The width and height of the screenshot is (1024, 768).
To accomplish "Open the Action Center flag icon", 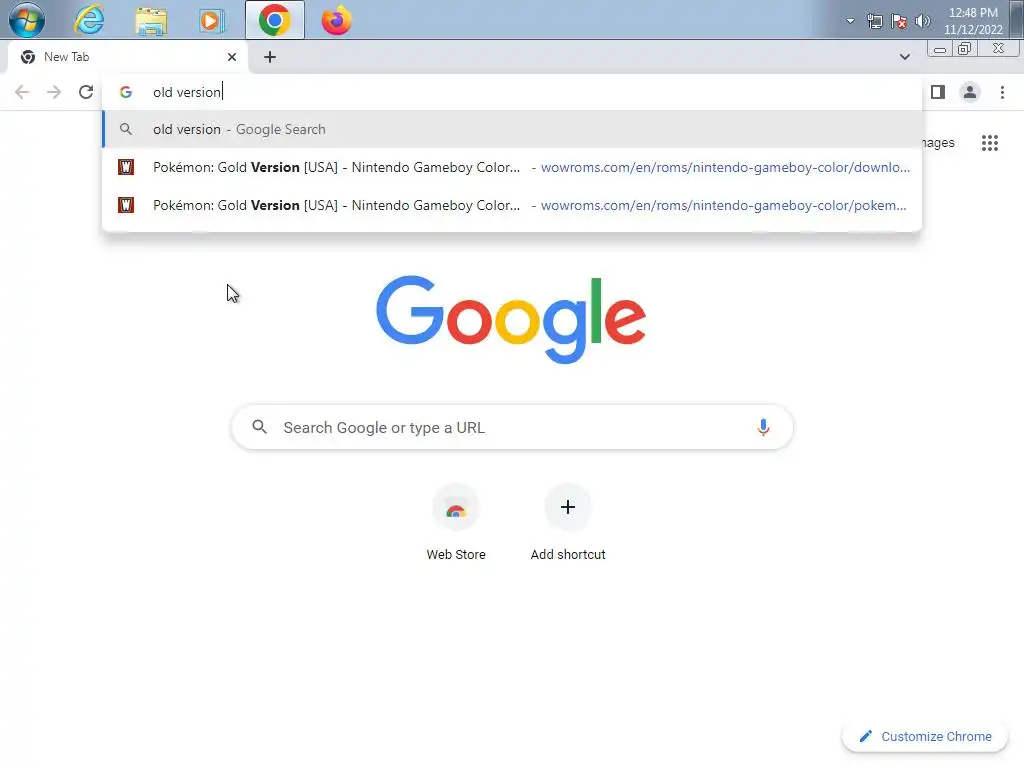I will (x=899, y=22).
